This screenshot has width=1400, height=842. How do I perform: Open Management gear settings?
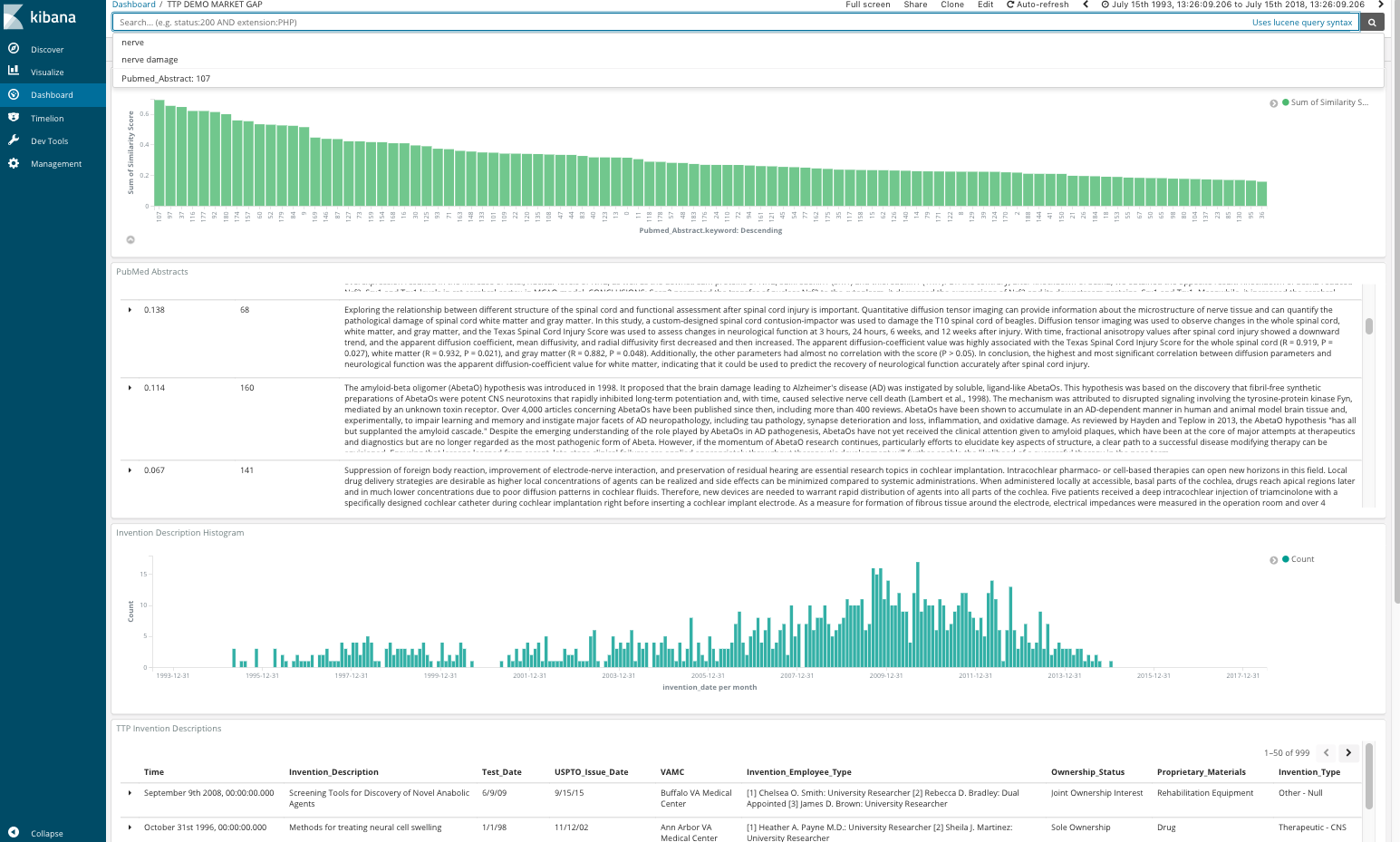[14, 163]
